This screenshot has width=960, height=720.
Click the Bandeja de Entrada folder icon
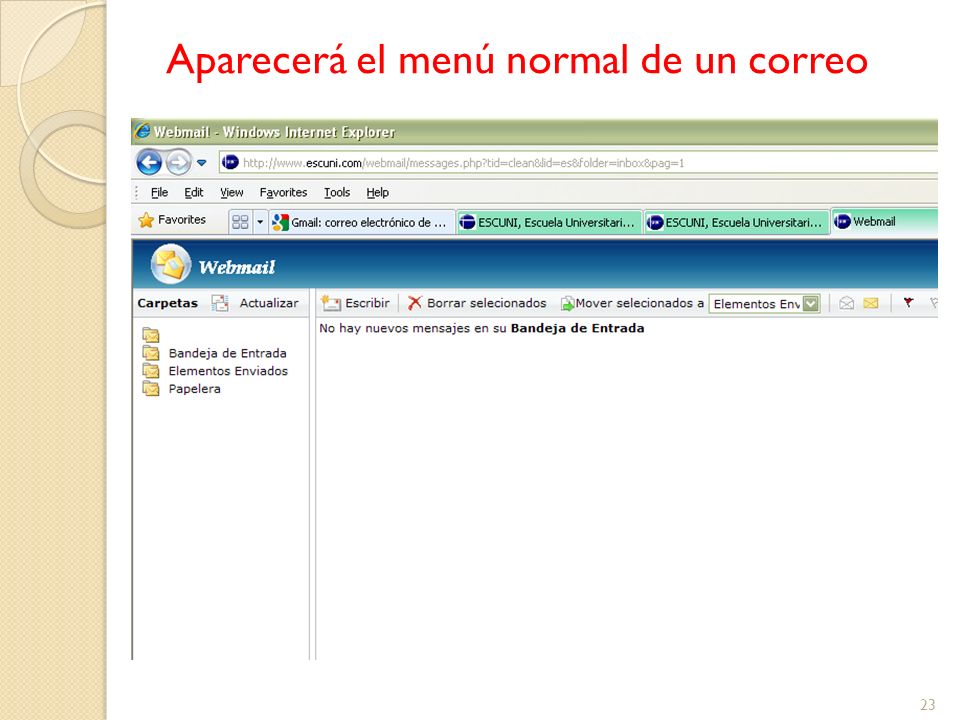coord(151,353)
